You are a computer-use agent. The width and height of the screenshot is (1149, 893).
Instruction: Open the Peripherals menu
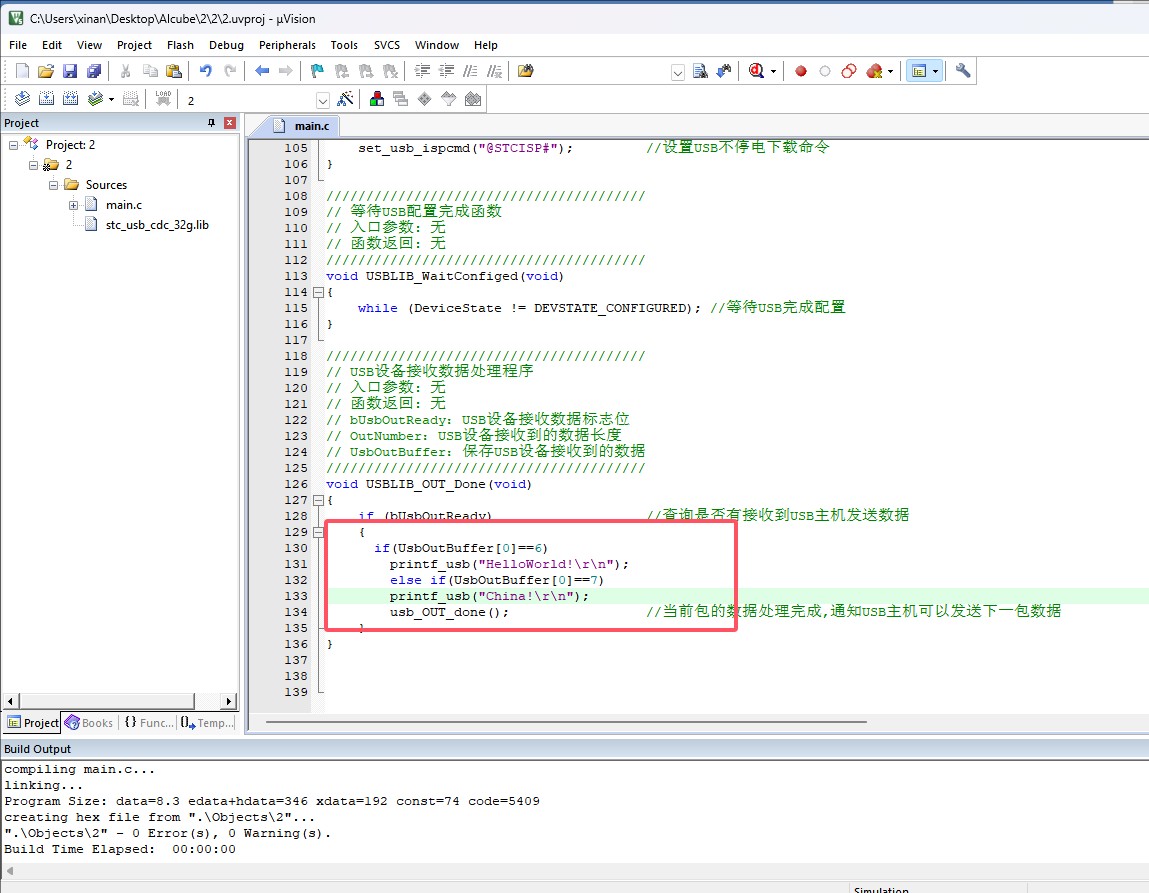(x=287, y=45)
